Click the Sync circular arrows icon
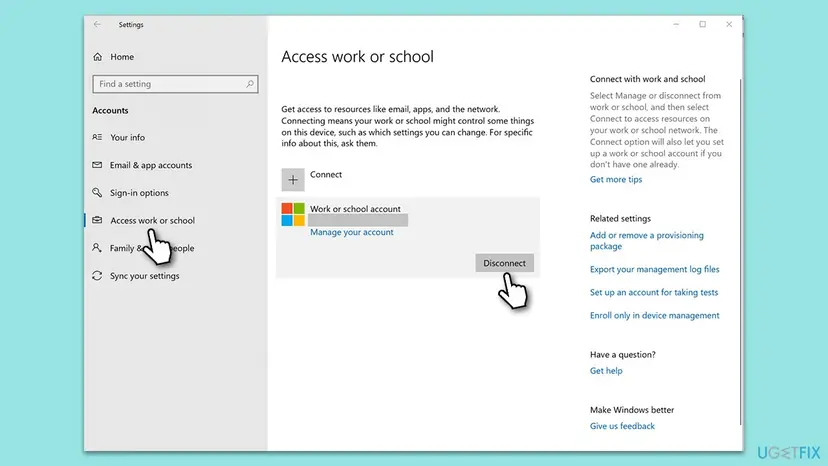 tap(97, 276)
